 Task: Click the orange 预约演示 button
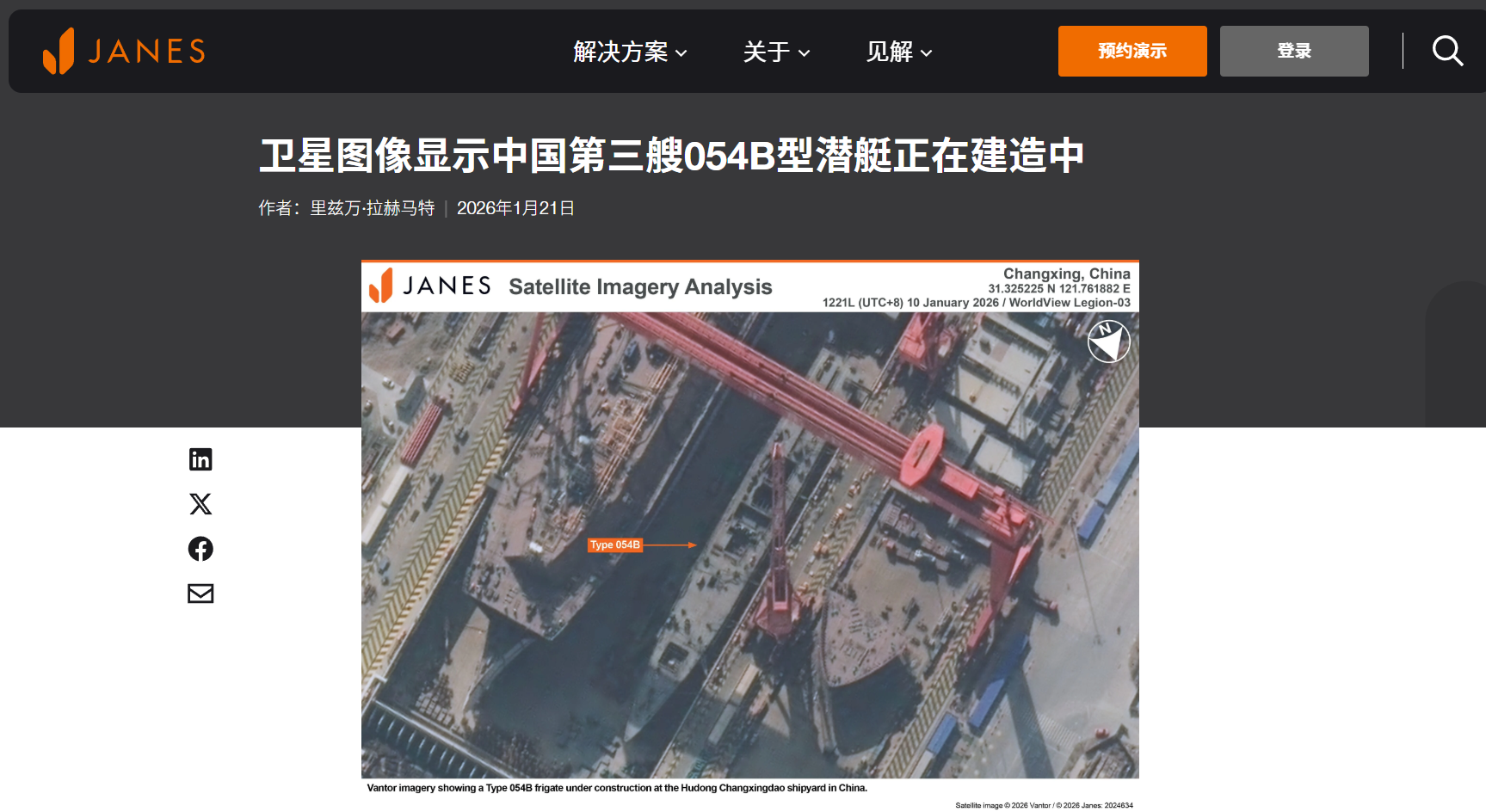[1132, 51]
